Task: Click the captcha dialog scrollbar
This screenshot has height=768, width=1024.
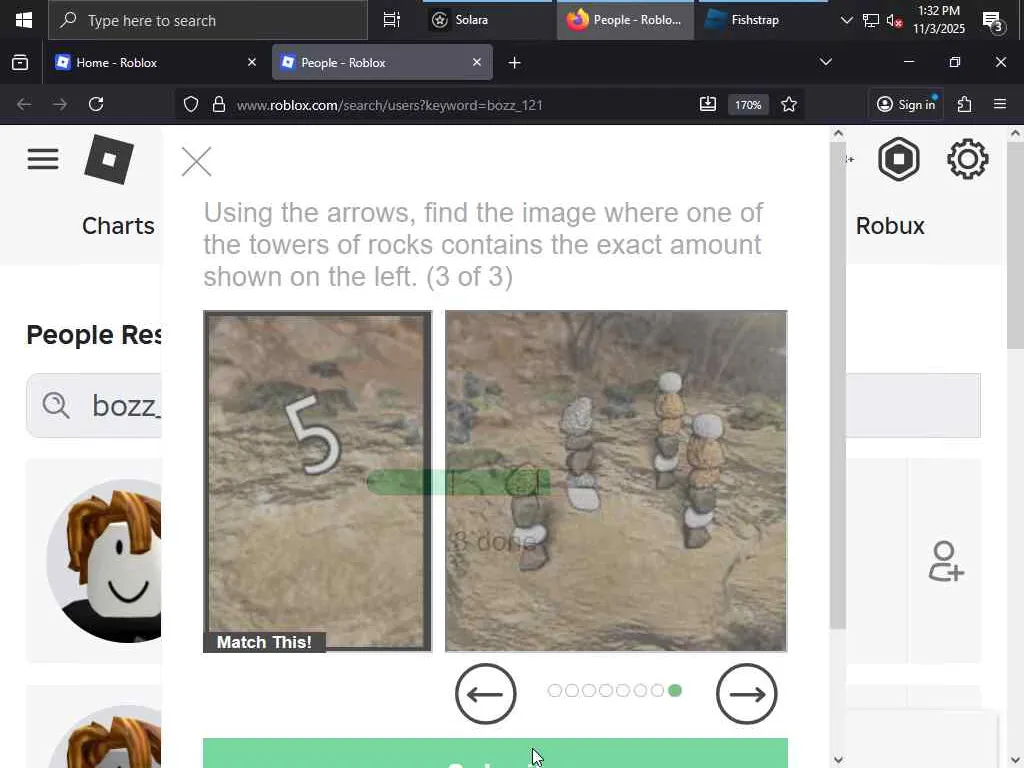Action: tap(838, 385)
